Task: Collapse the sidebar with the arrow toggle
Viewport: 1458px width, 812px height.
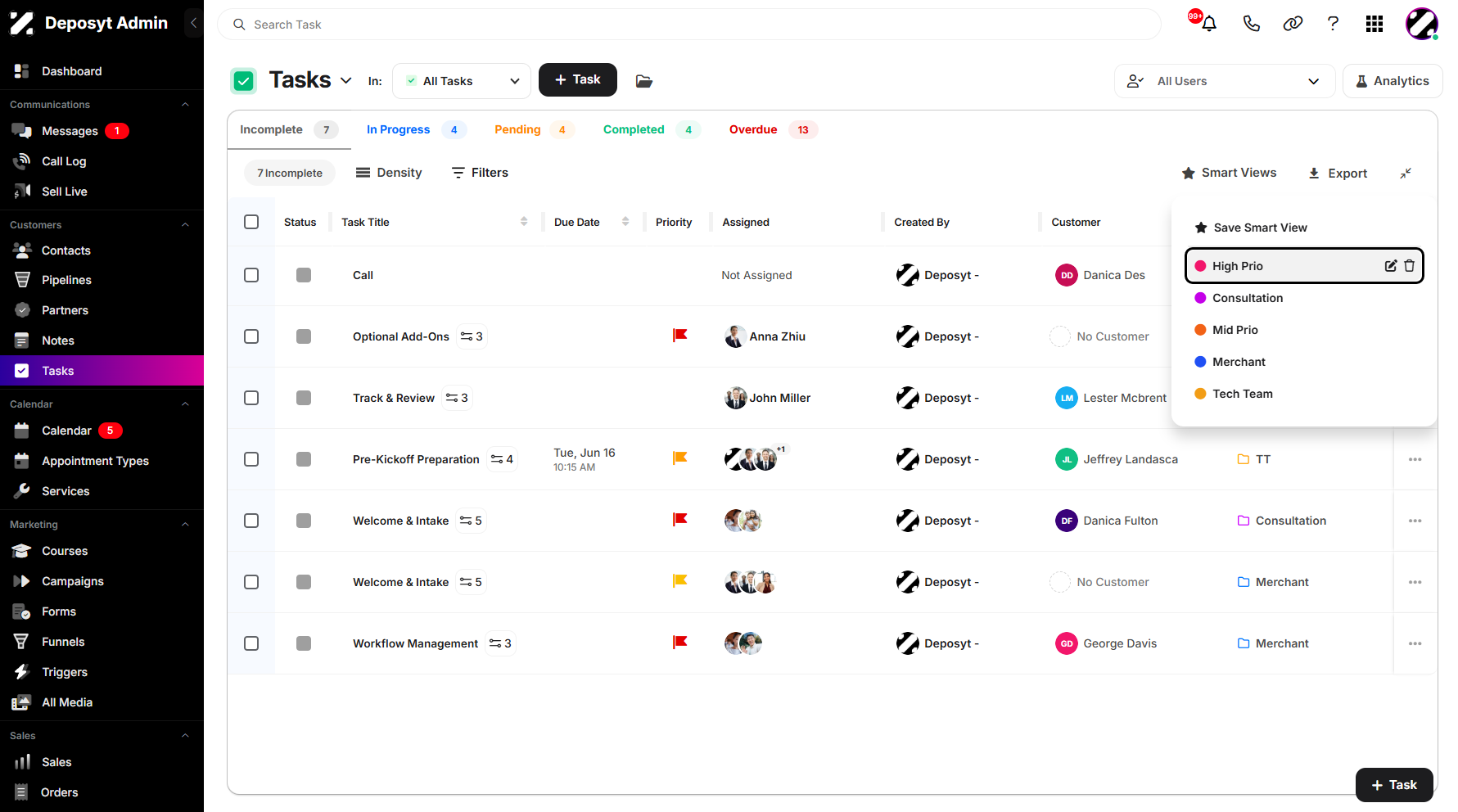Action: click(193, 23)
